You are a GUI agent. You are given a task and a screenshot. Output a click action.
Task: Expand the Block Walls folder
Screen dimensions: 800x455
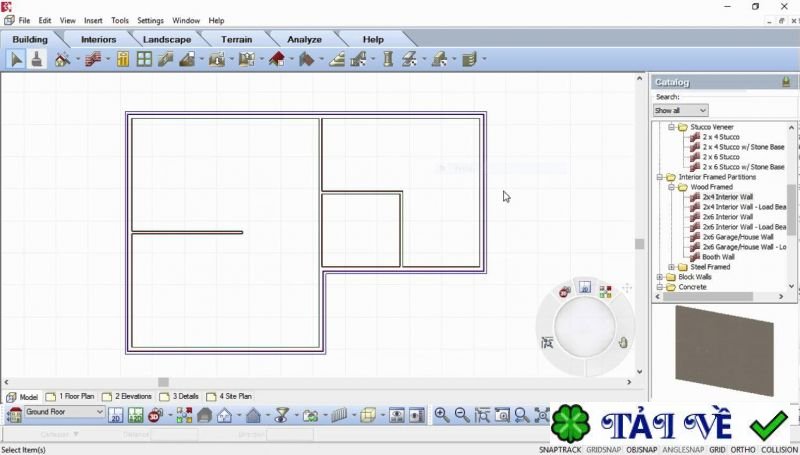click(x=660, y=277)
